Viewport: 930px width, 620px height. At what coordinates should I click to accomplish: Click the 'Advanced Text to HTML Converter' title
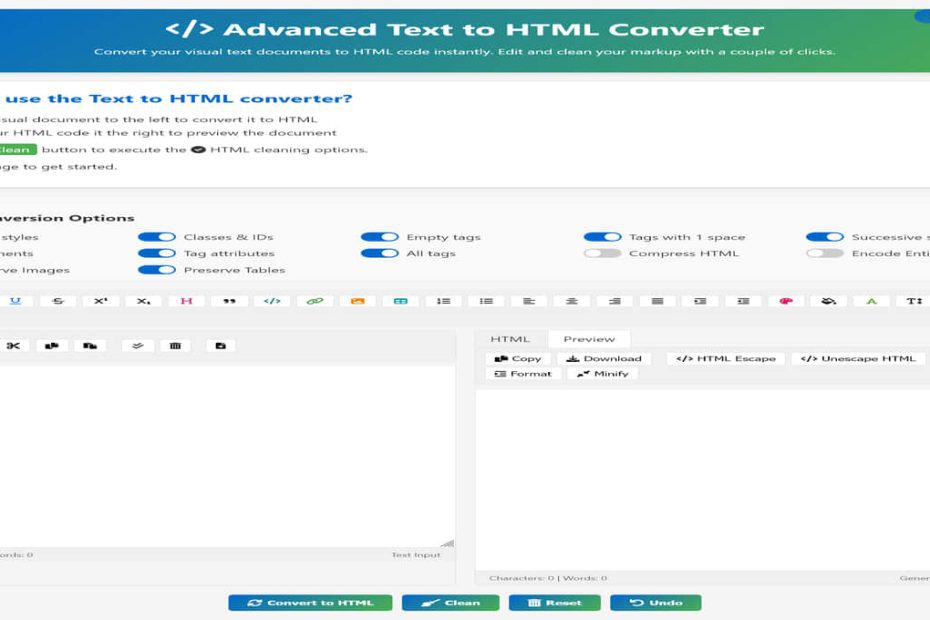(x=493, y=29)
